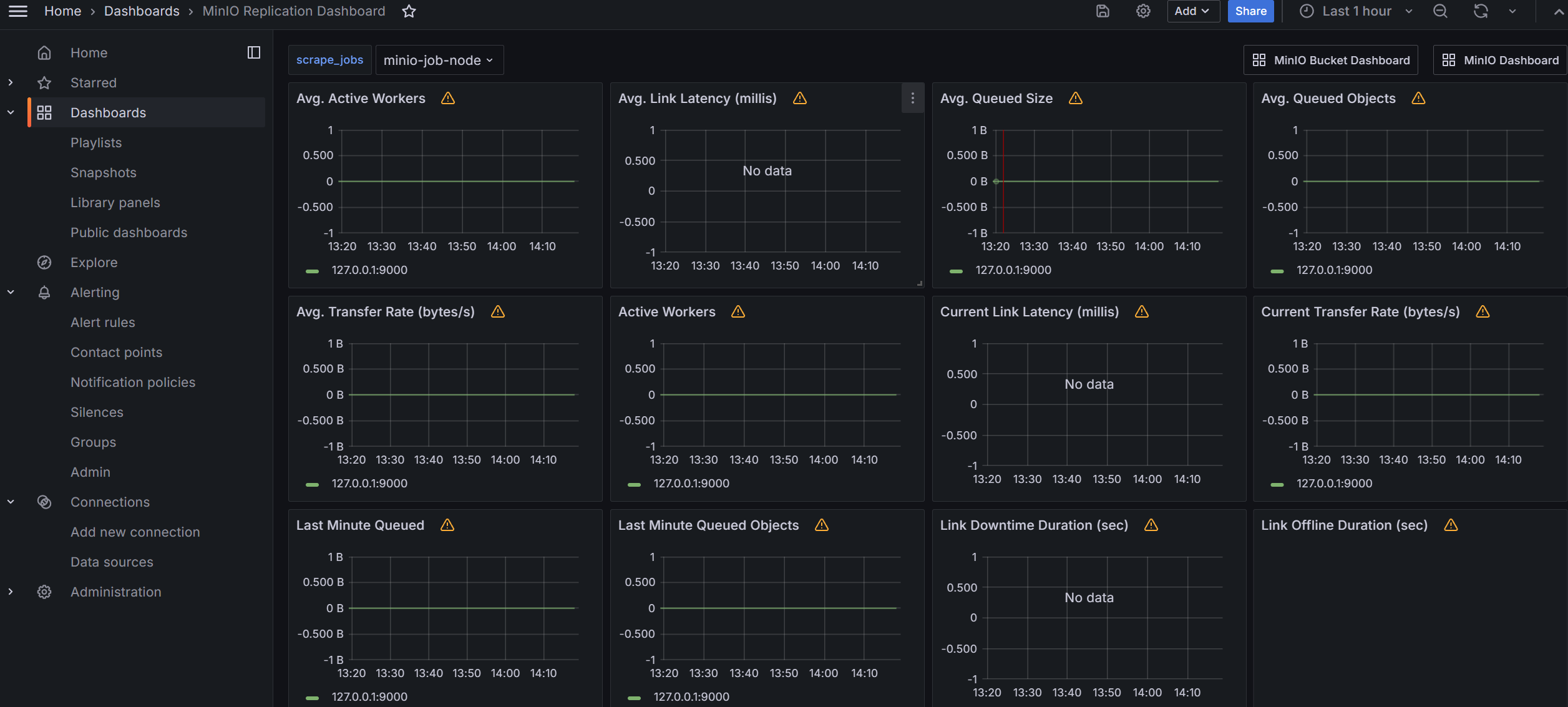Click warning icon on Last Minute Queued Objects

point(822,525)
